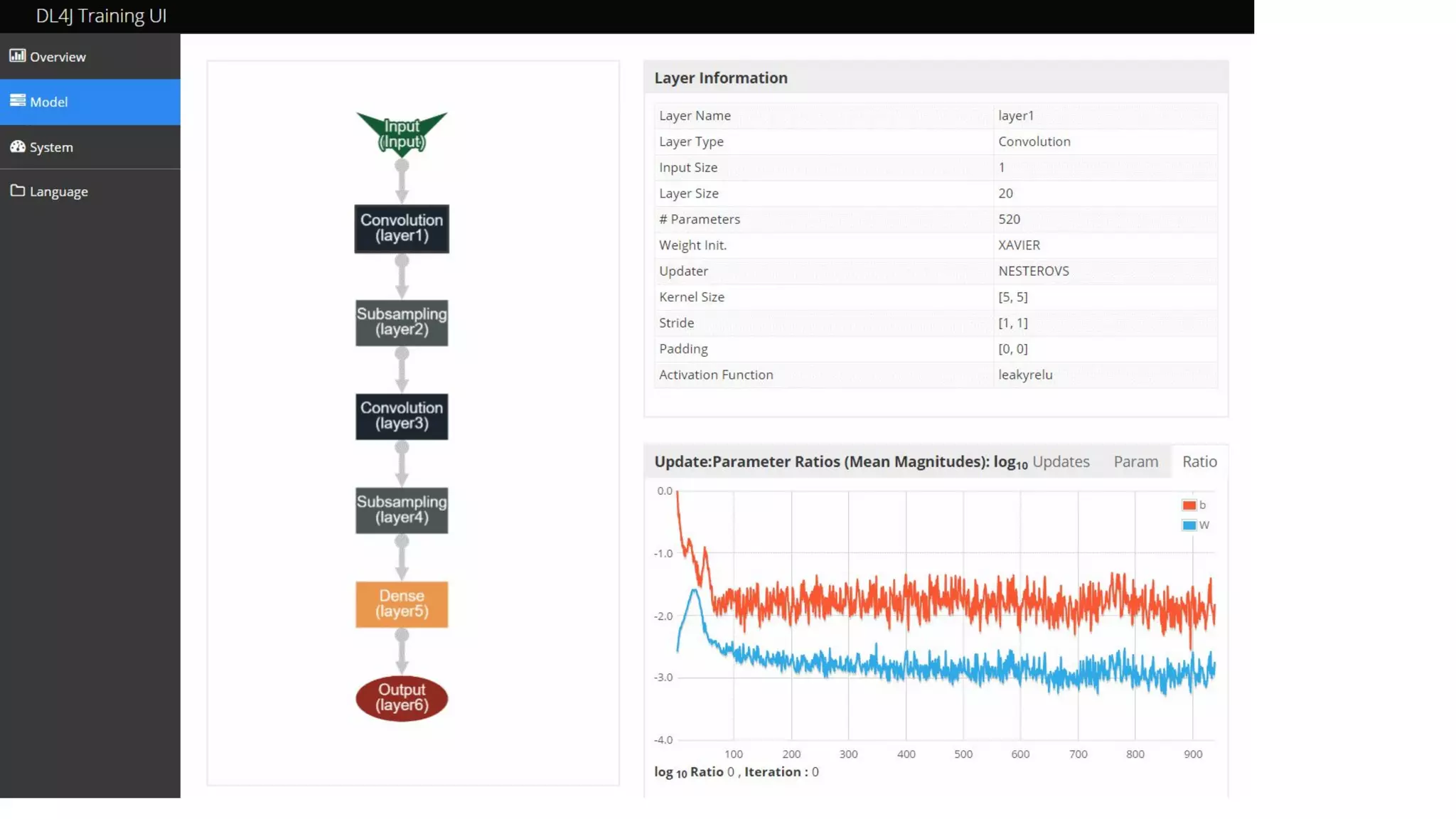The width and height of the screenshot is (1456, 819).
Task: Click the Overview bar-chart icon
Action: click(x=17, y=55)
